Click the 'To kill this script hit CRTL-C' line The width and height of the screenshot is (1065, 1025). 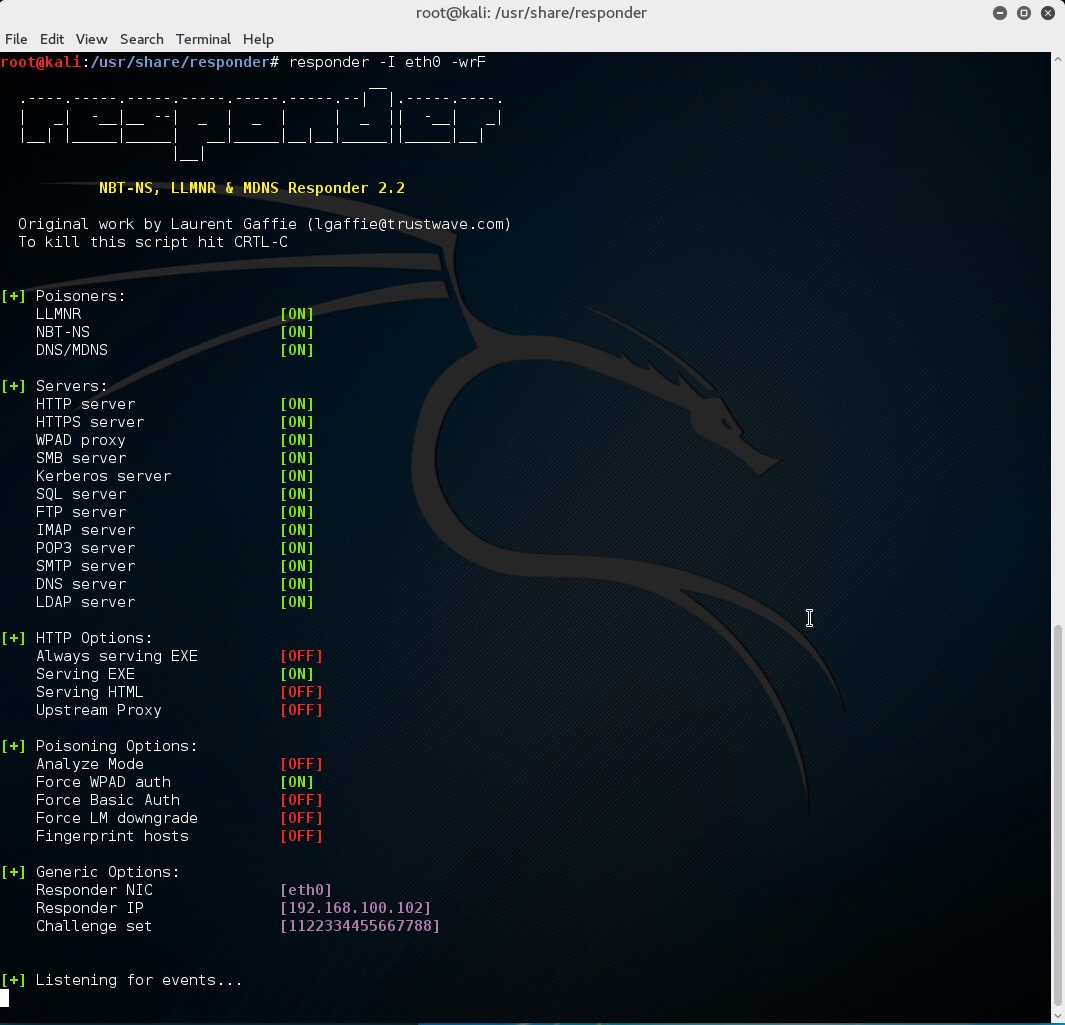[153, 242]
